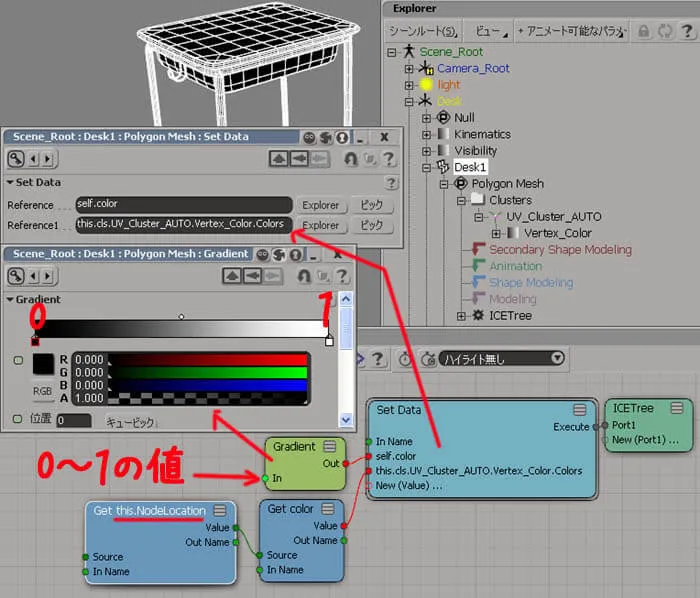The image size is (700, 598).
Task: Click the refresh icon in Explorer toolbar
Action: click(665, 31)
